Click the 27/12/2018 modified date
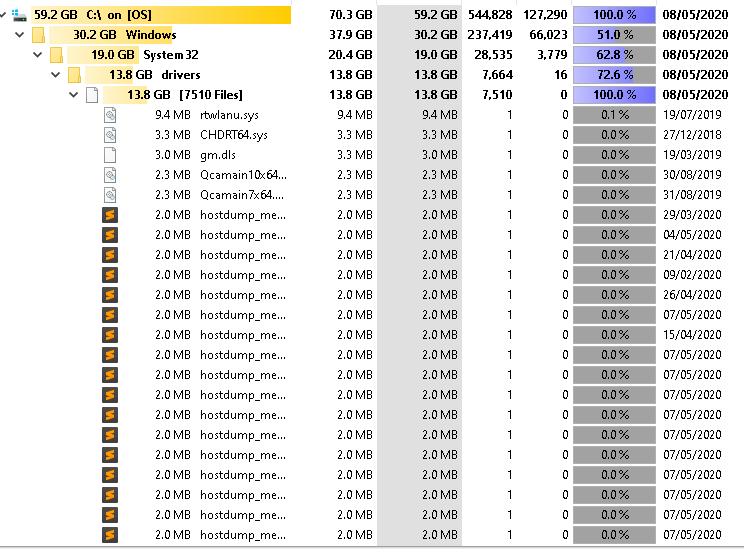Image resolution: width=744 pixels, height=549 pixels. click(x=692, y=135)
